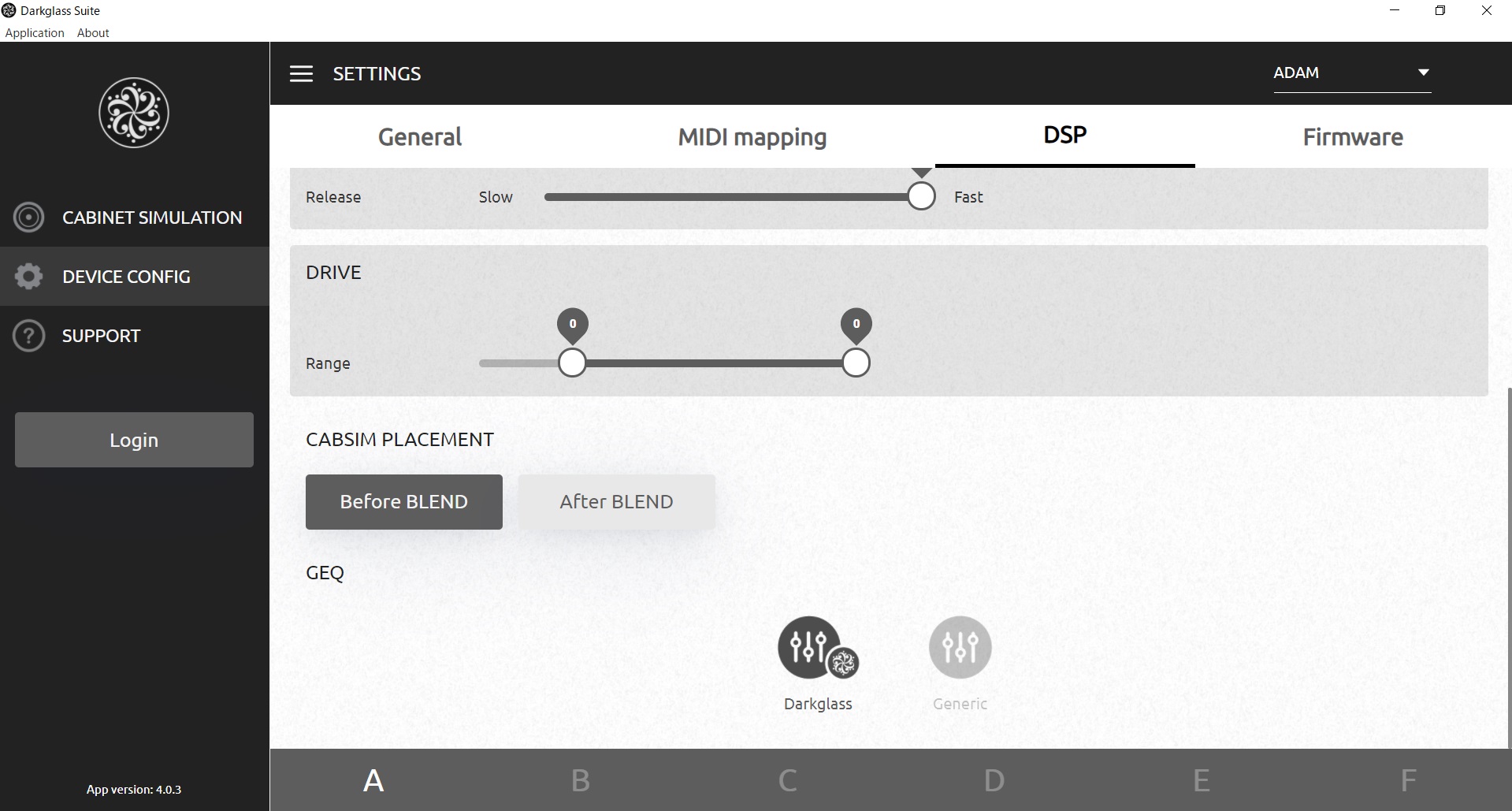The image size is (1512, 811).
Task: Select preset slot C
Action: [787, 780]
